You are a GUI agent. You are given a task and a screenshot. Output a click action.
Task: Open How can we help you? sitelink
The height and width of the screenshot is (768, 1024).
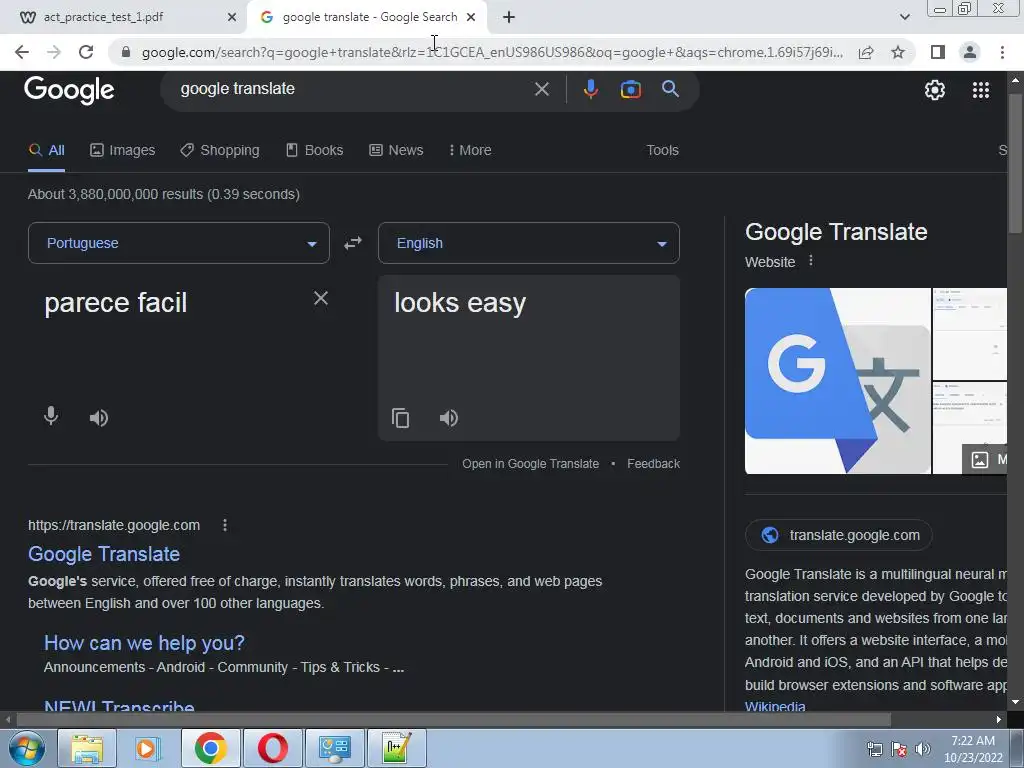point(144,643)
